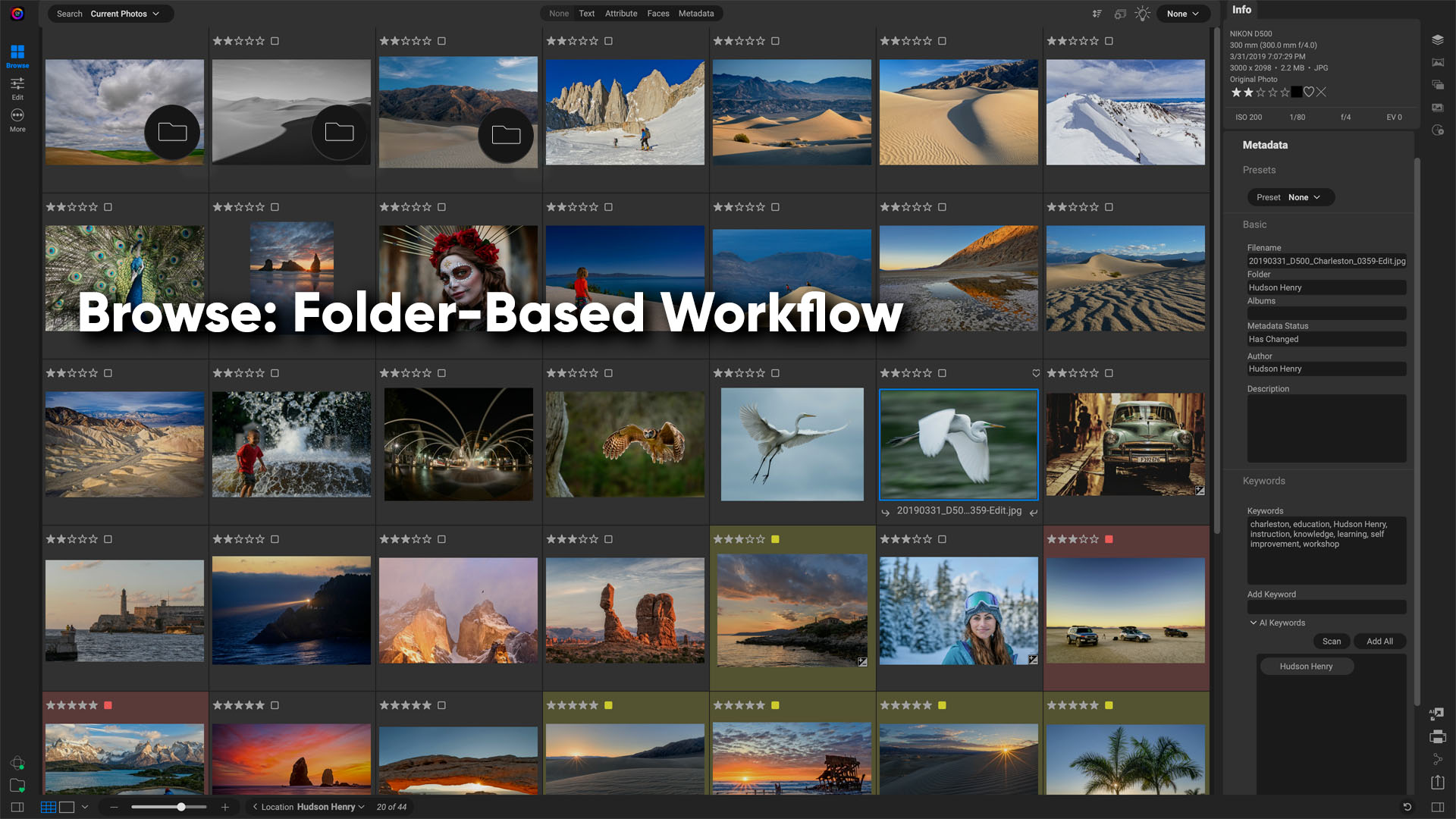Select the Metadata filter tab

coord(696,14)
